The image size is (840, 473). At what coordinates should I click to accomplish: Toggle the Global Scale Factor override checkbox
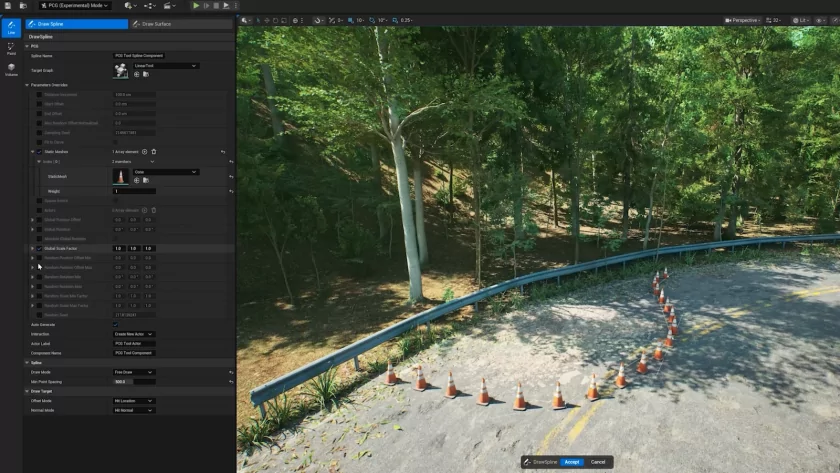pos(38,248)
